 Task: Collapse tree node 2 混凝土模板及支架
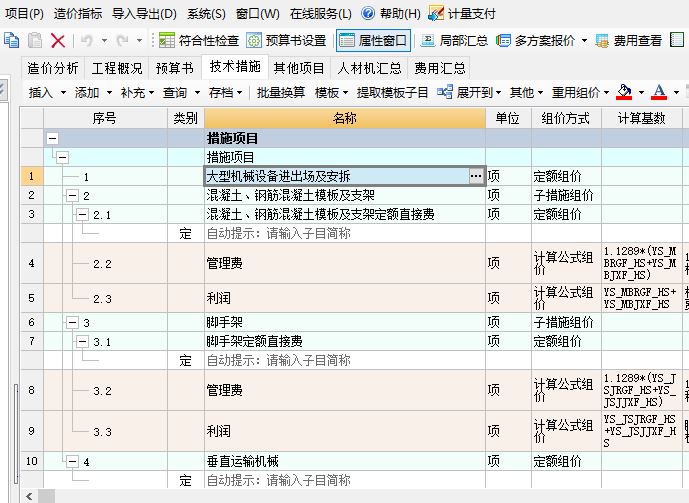[73, 195]
